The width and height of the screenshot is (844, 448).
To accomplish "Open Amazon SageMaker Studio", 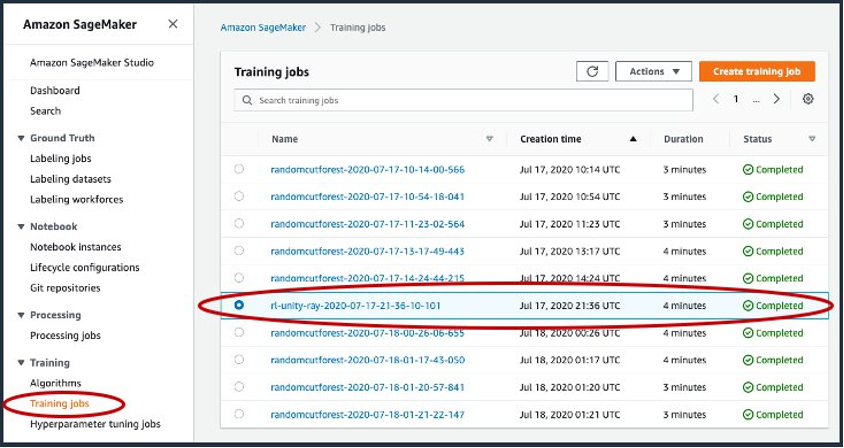I will click(92, 63).
